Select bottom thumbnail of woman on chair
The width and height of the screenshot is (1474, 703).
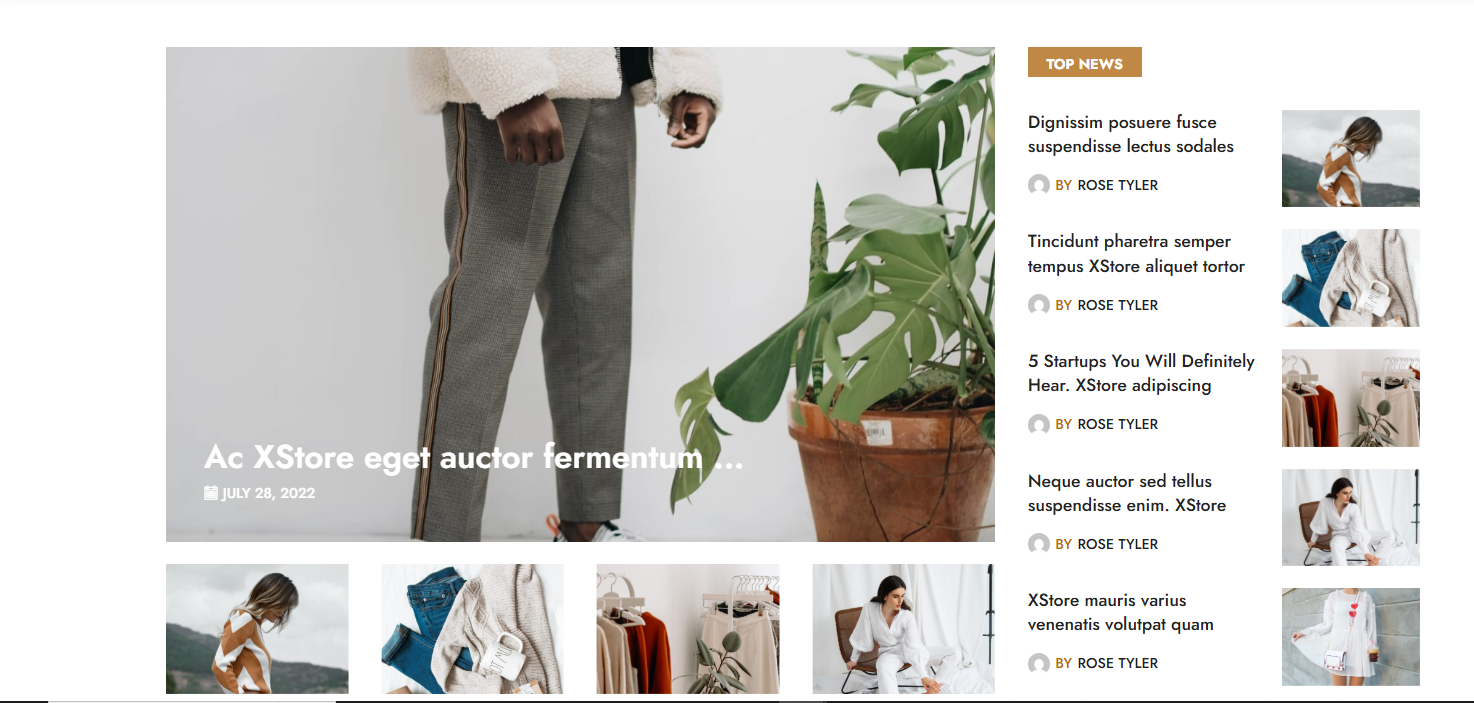tap(903, 629)
